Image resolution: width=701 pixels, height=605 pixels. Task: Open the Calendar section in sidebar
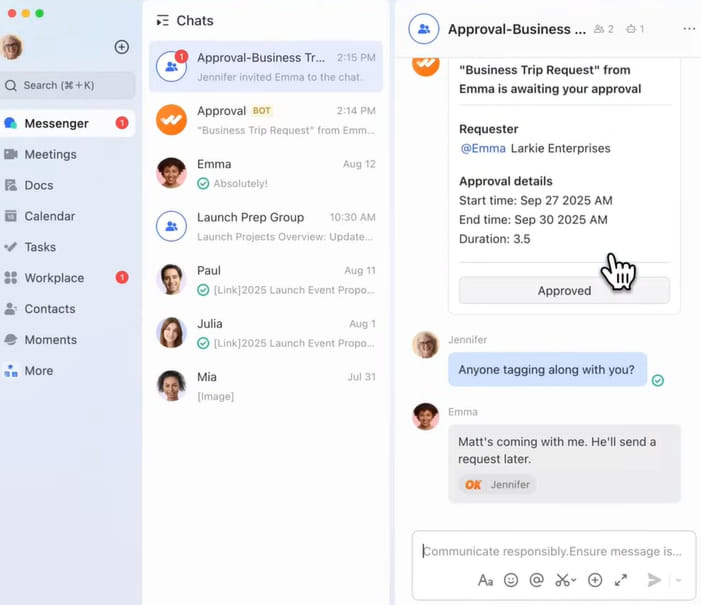(49, 216)
